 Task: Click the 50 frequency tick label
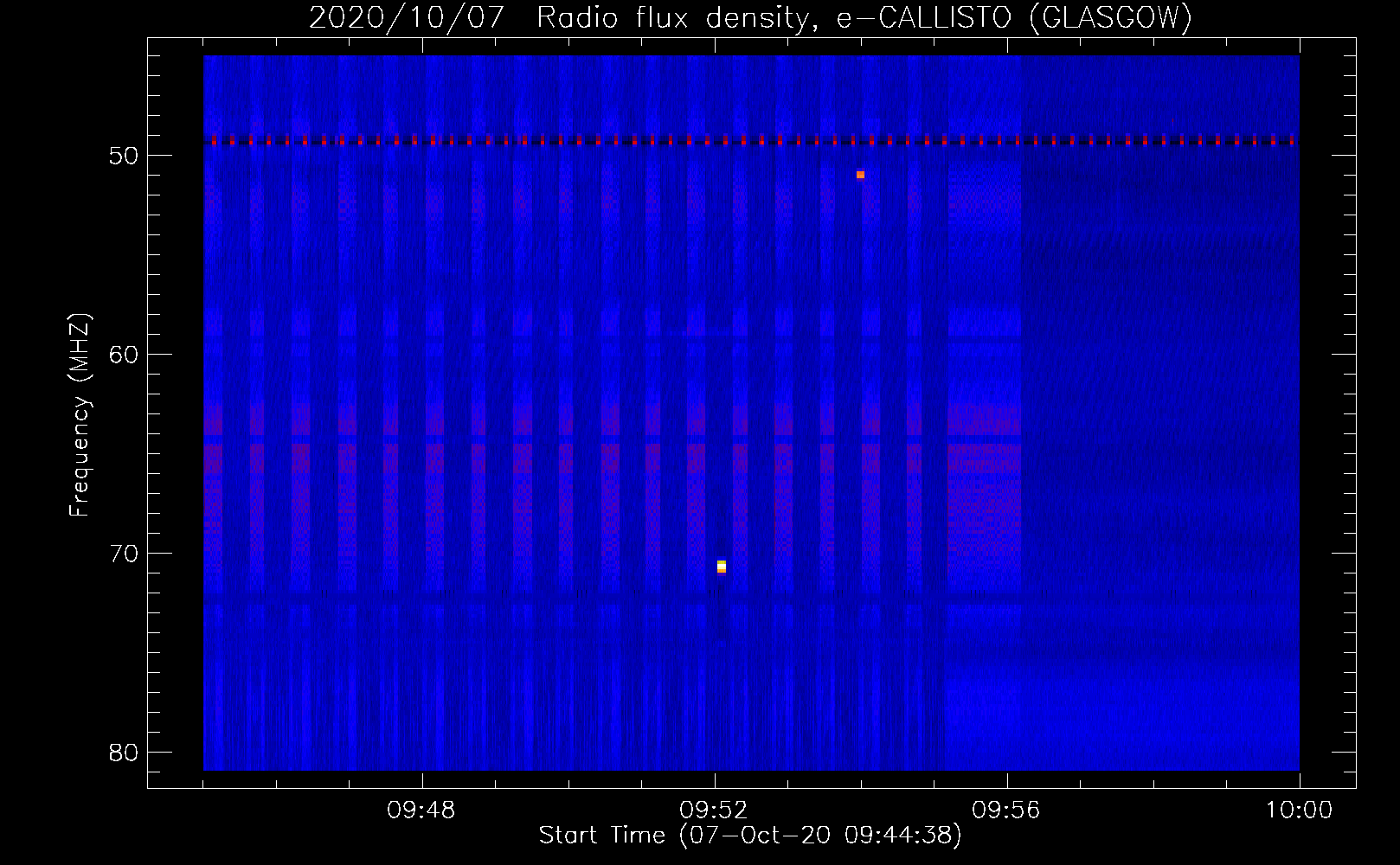click(x=124, y=156)
